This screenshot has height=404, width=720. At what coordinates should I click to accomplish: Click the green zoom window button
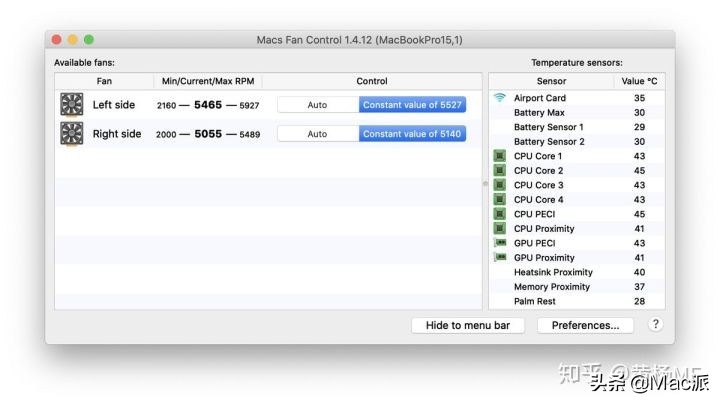tap(89, 39)
